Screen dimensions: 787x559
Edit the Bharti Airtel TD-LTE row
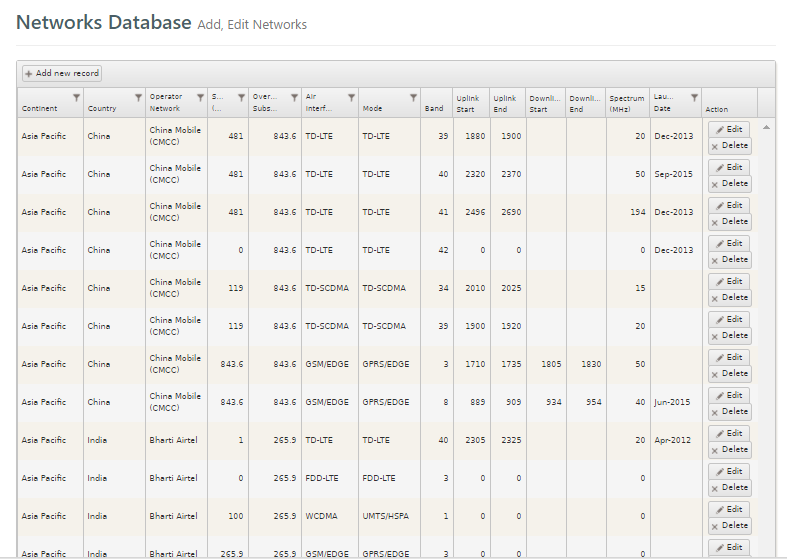[x=729, y=434]
